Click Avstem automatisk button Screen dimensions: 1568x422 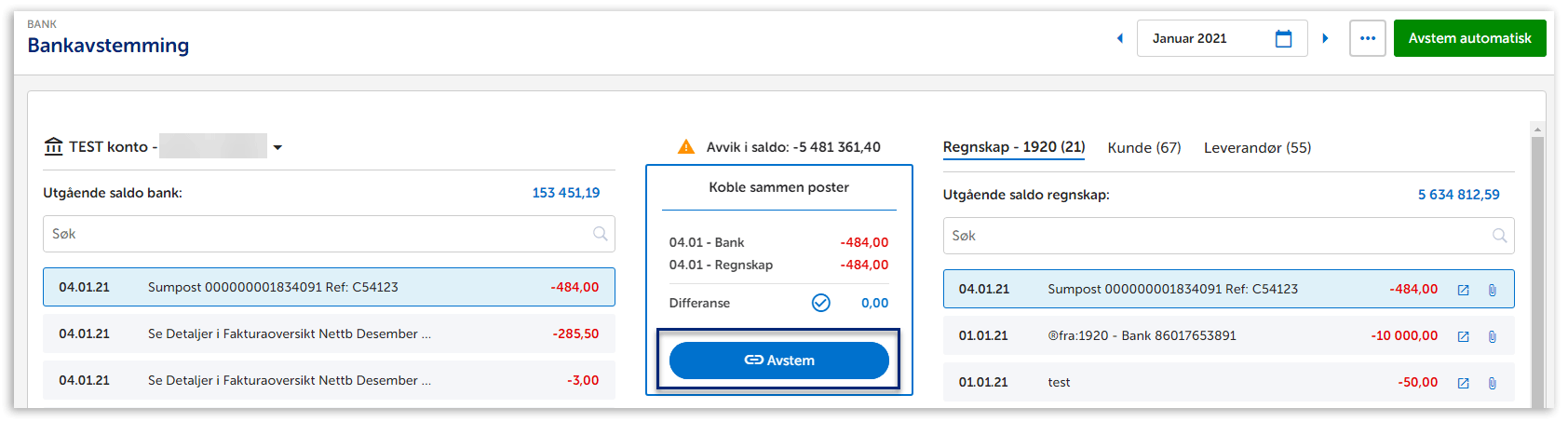pyautogui.click(x=1469, y=38)
